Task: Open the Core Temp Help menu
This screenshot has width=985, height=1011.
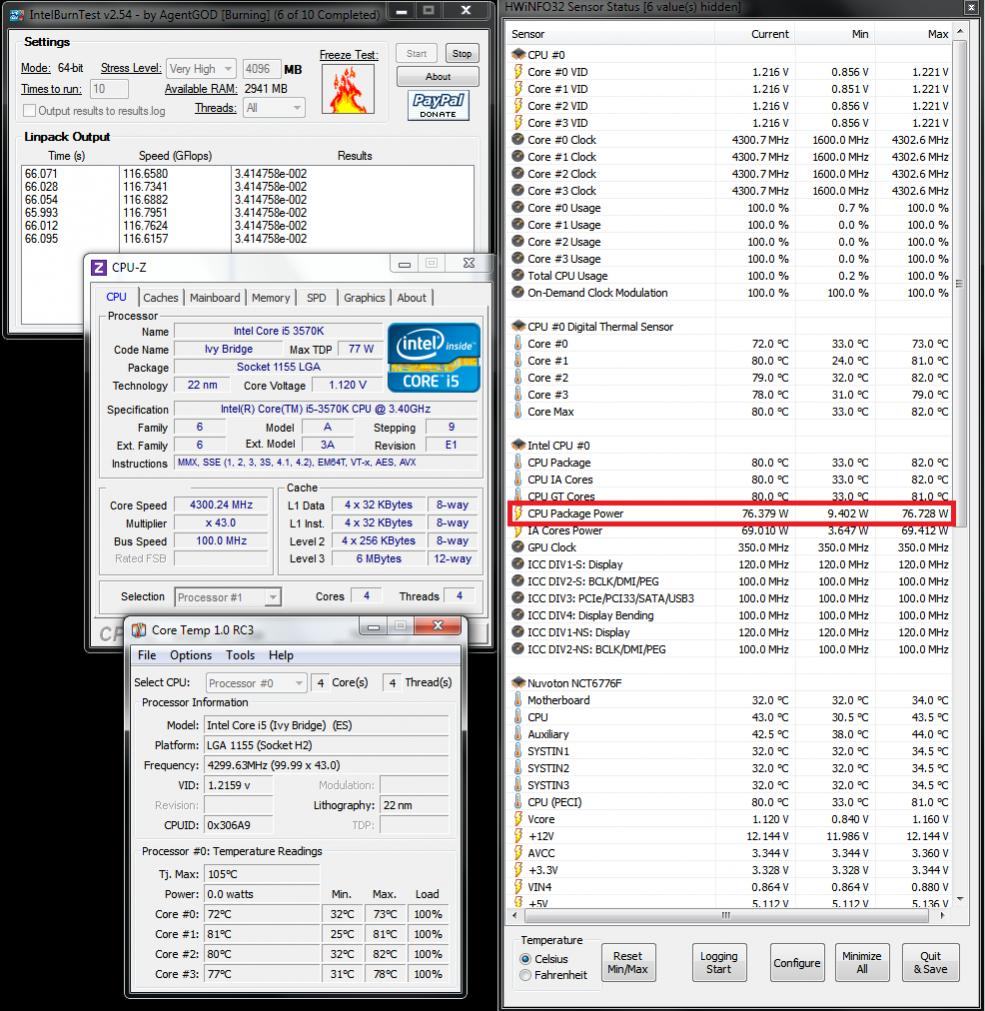Action: pos(281,655)
